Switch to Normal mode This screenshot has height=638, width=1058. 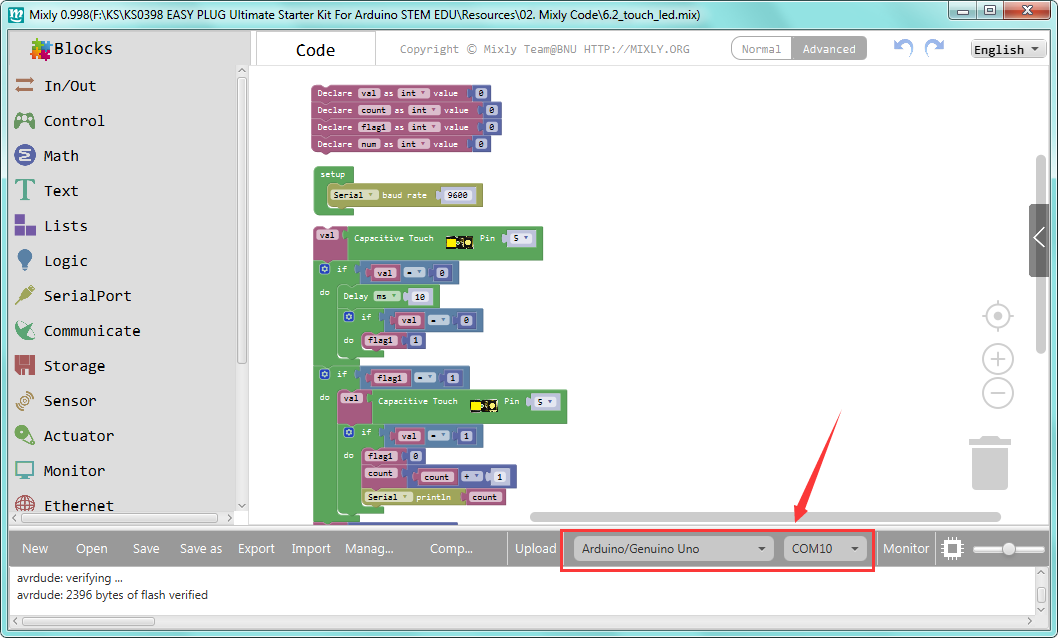tap(761, 49)
